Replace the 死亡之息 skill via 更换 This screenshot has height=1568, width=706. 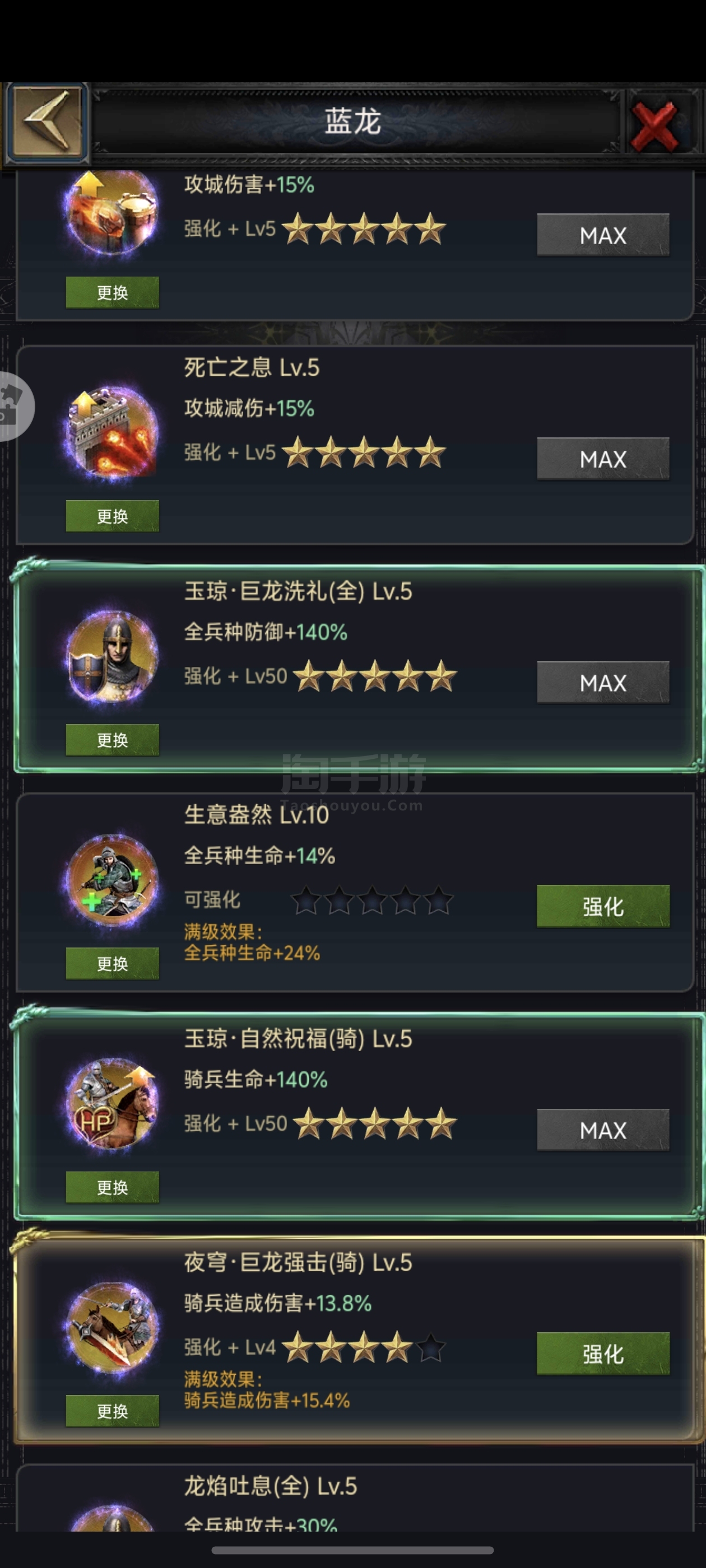pyautogui.click(x=113, y=516)
